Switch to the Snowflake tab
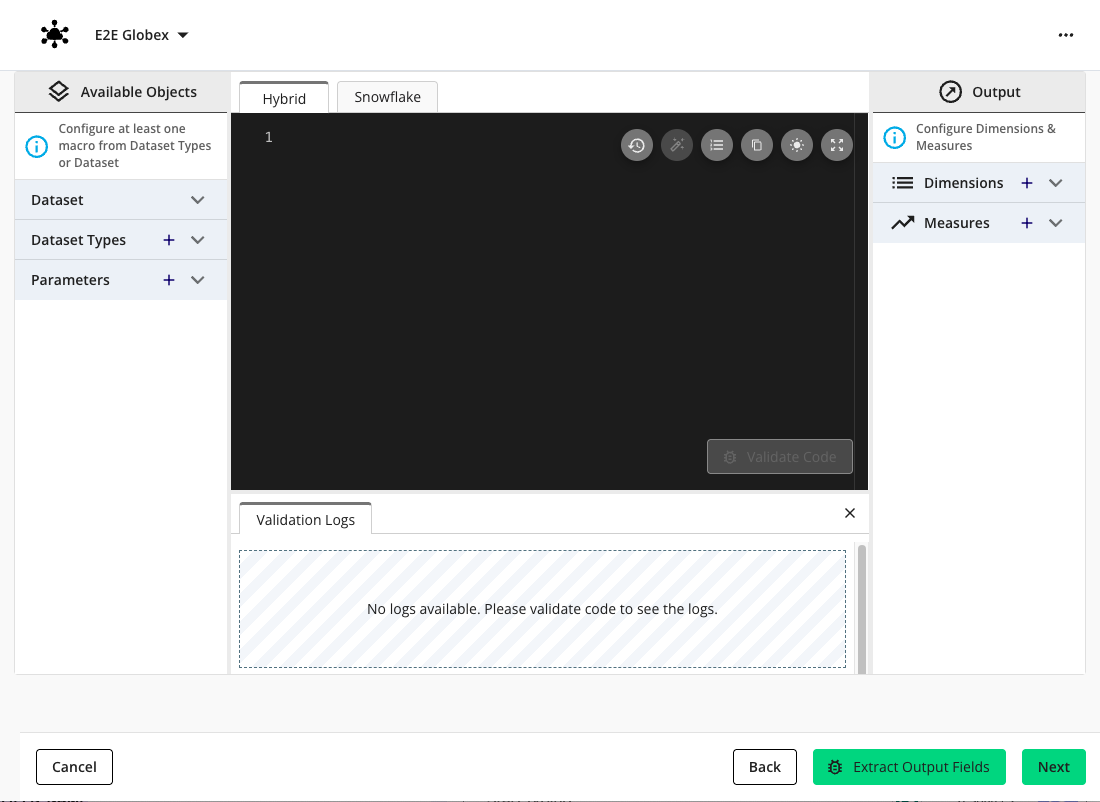This screenshot has width=1100, height=802. pos(387,97)
